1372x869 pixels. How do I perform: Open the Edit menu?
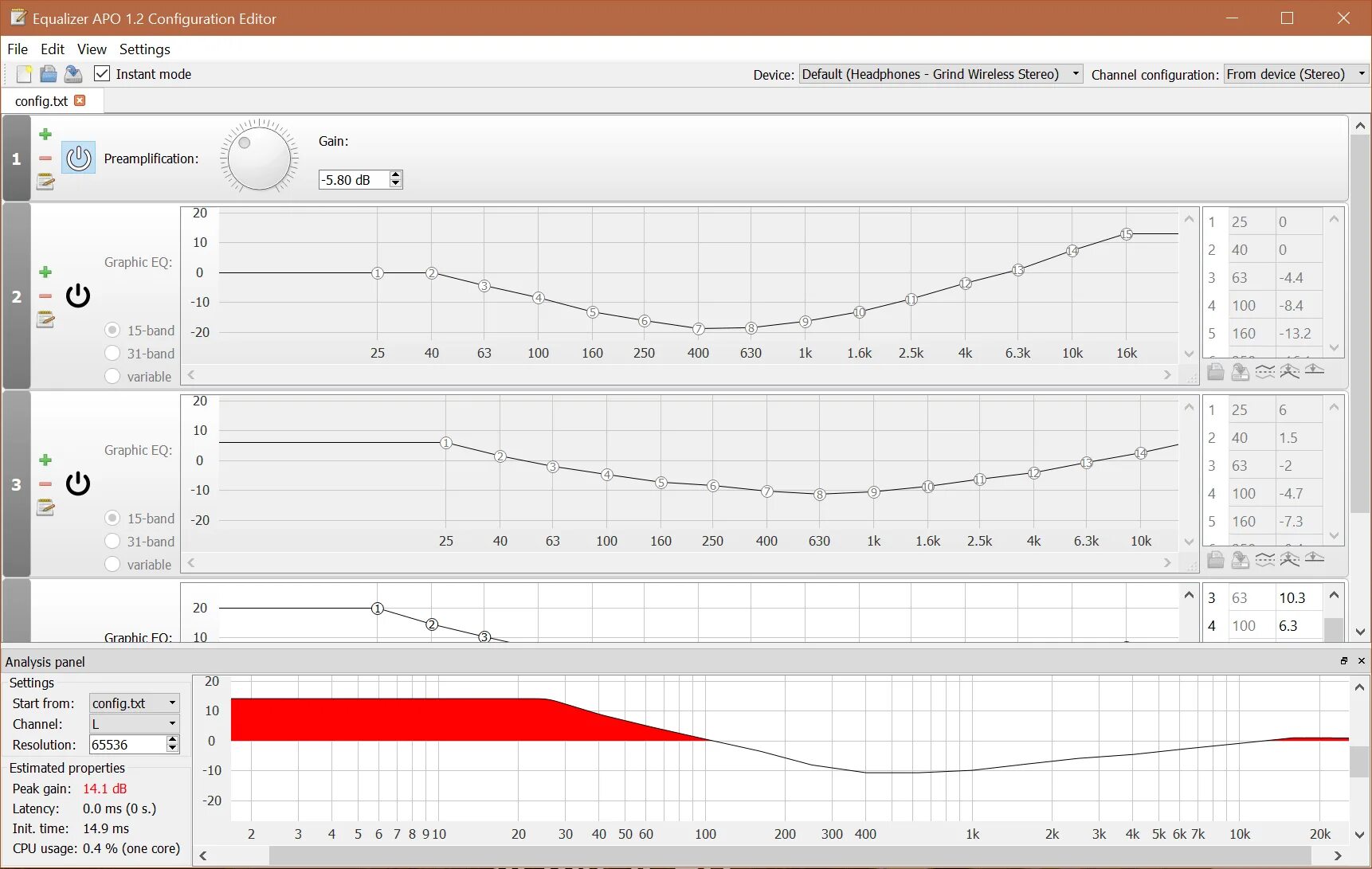[53, 49]
